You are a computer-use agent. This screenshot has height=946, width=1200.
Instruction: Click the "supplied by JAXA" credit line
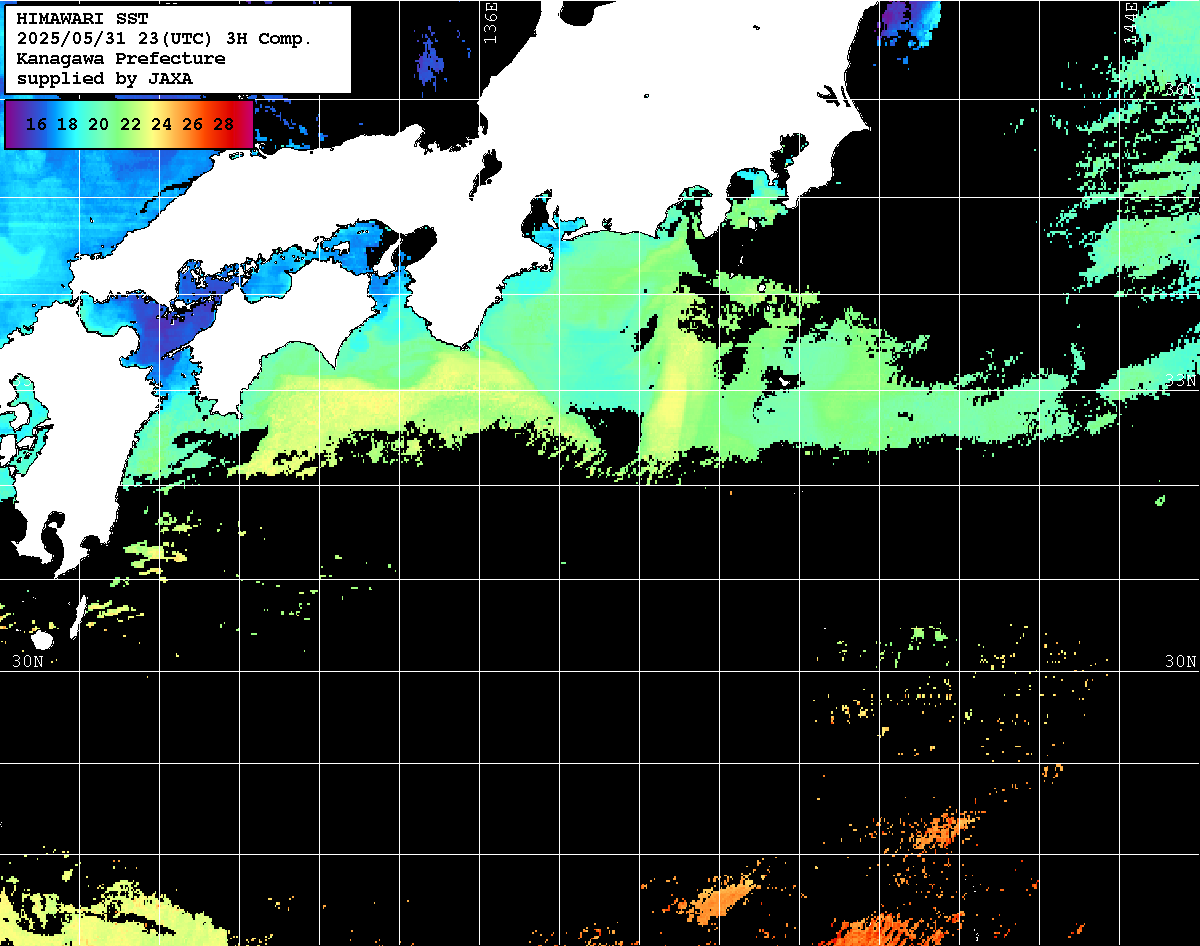(105, 78)
